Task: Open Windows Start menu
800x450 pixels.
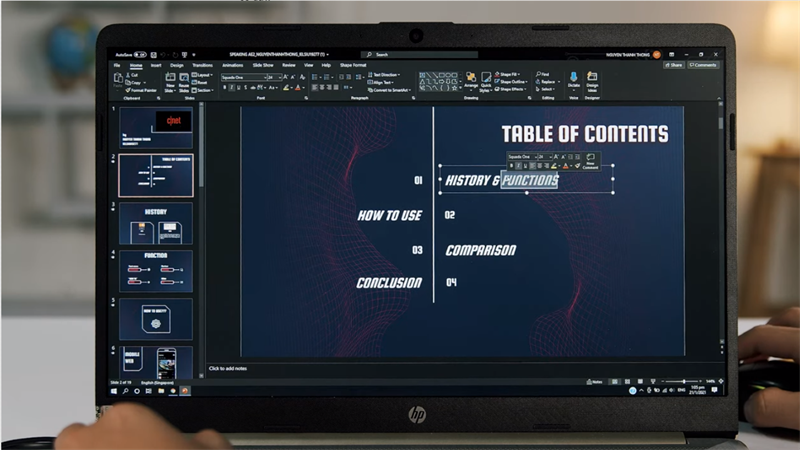Action: point(114,391)
